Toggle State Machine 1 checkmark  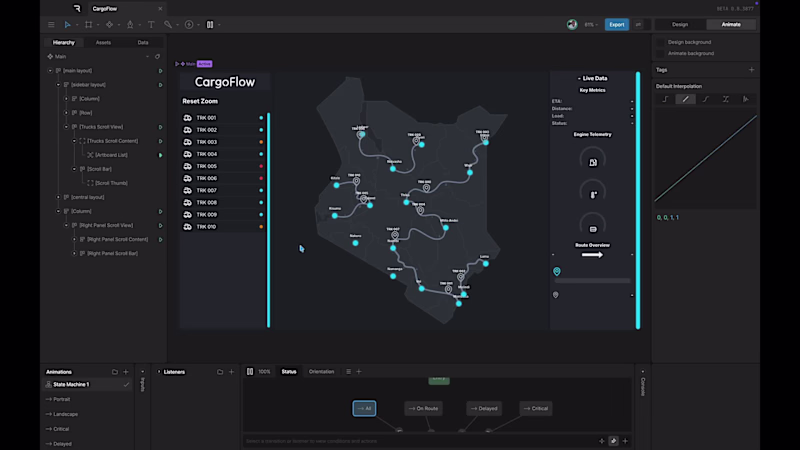(126, 385)
